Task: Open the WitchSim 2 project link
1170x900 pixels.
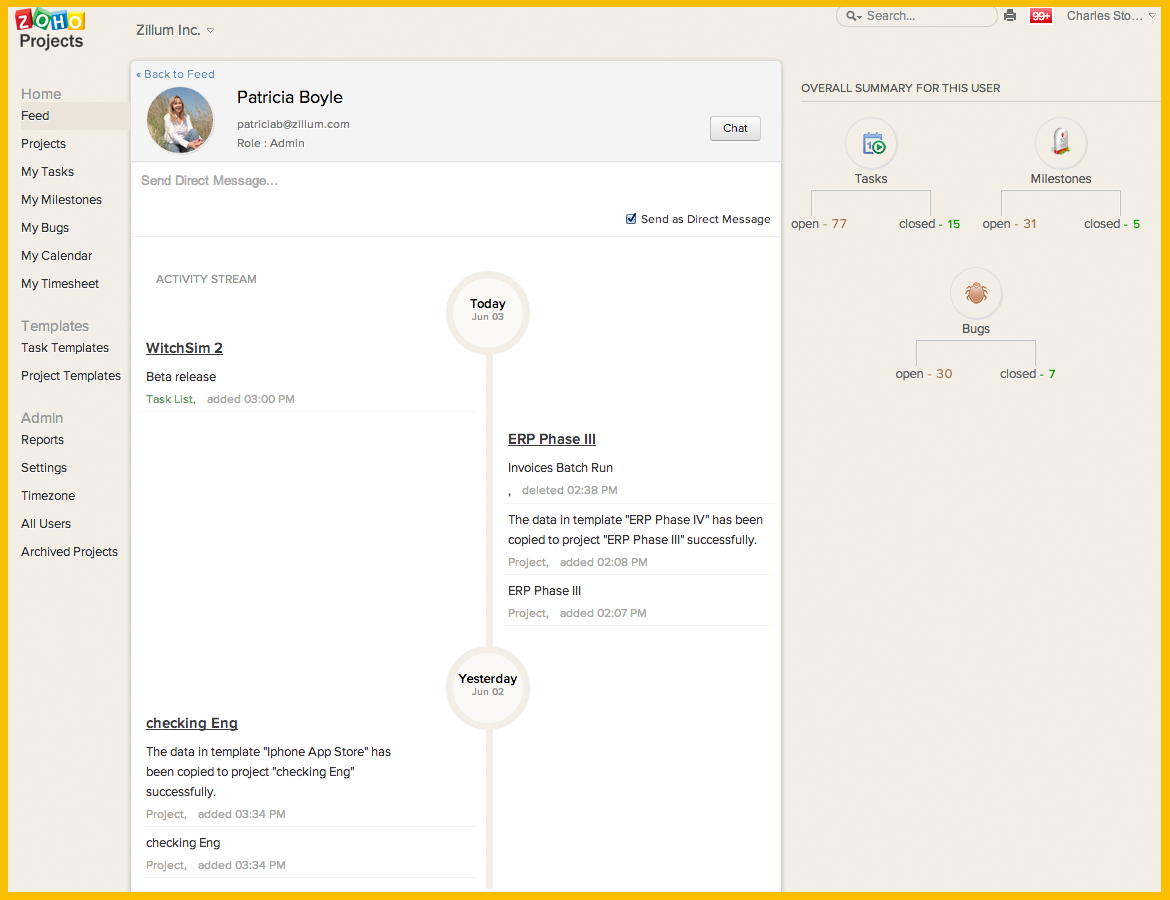Action: click(x=184, y=348)
